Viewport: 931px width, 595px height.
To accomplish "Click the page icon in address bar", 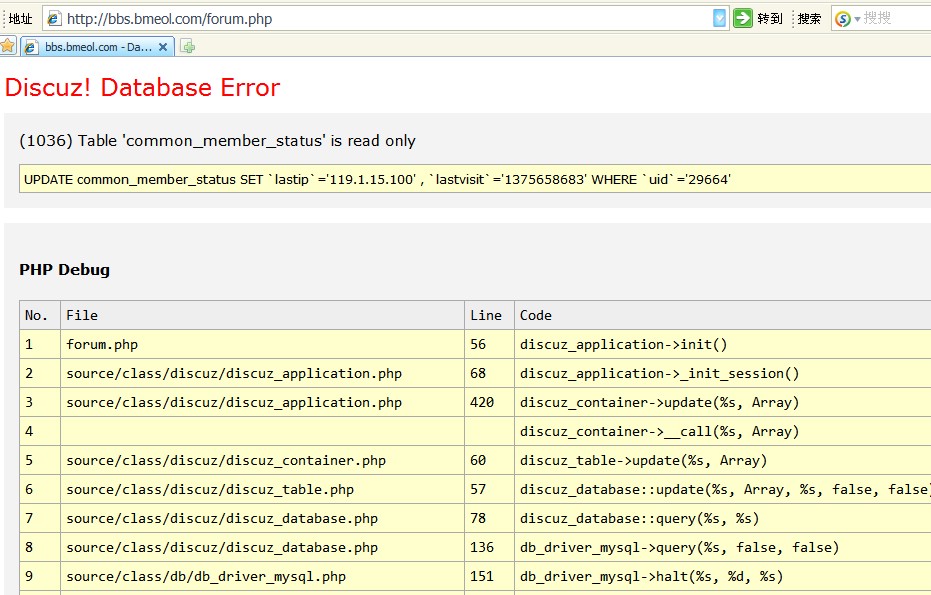I will tap(54, 19).
